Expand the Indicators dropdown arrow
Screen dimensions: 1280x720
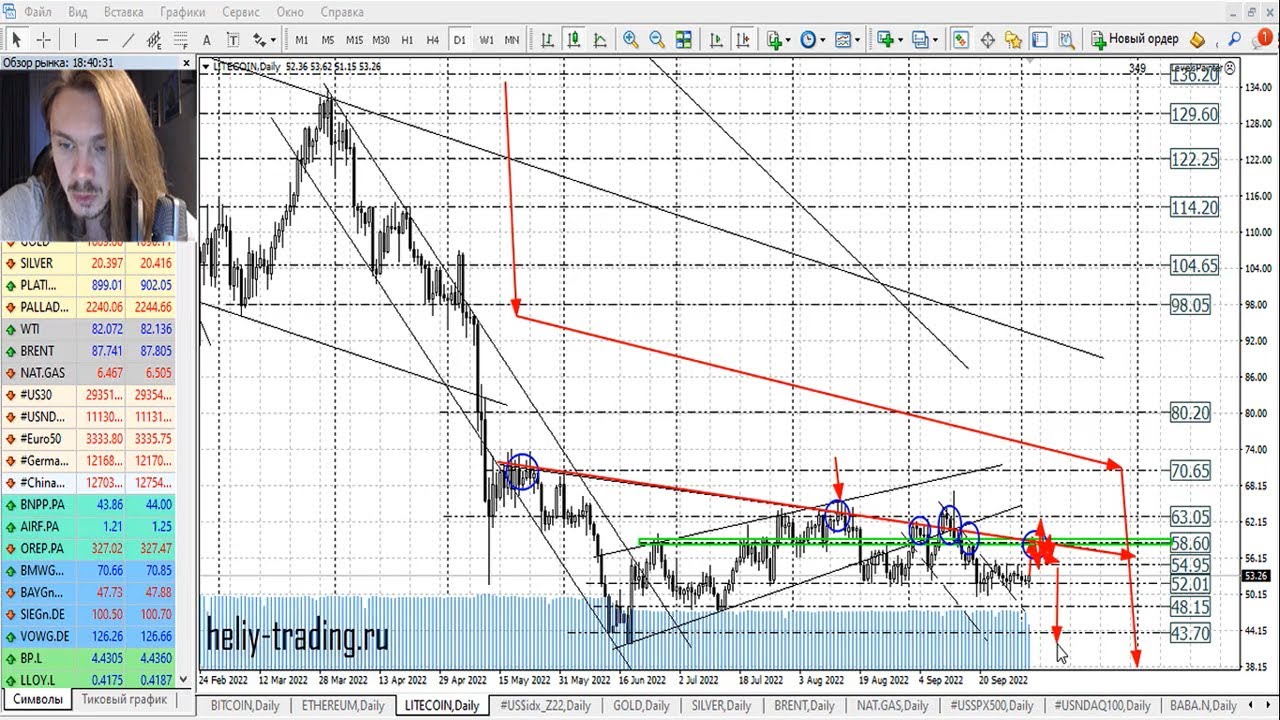click(788, 40)
